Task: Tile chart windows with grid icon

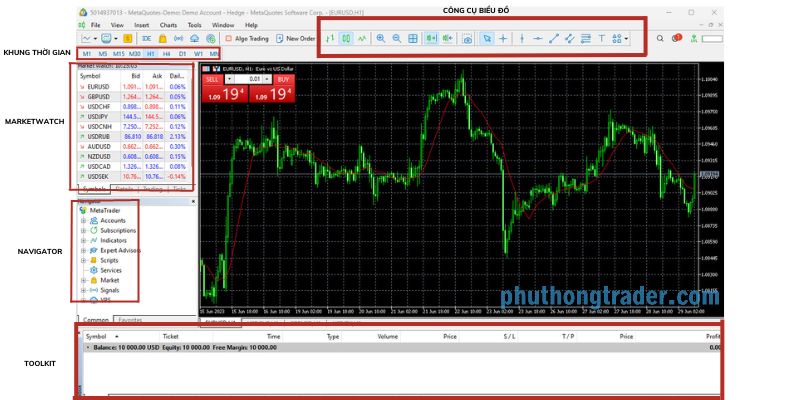Action: [x=413, y=38]
